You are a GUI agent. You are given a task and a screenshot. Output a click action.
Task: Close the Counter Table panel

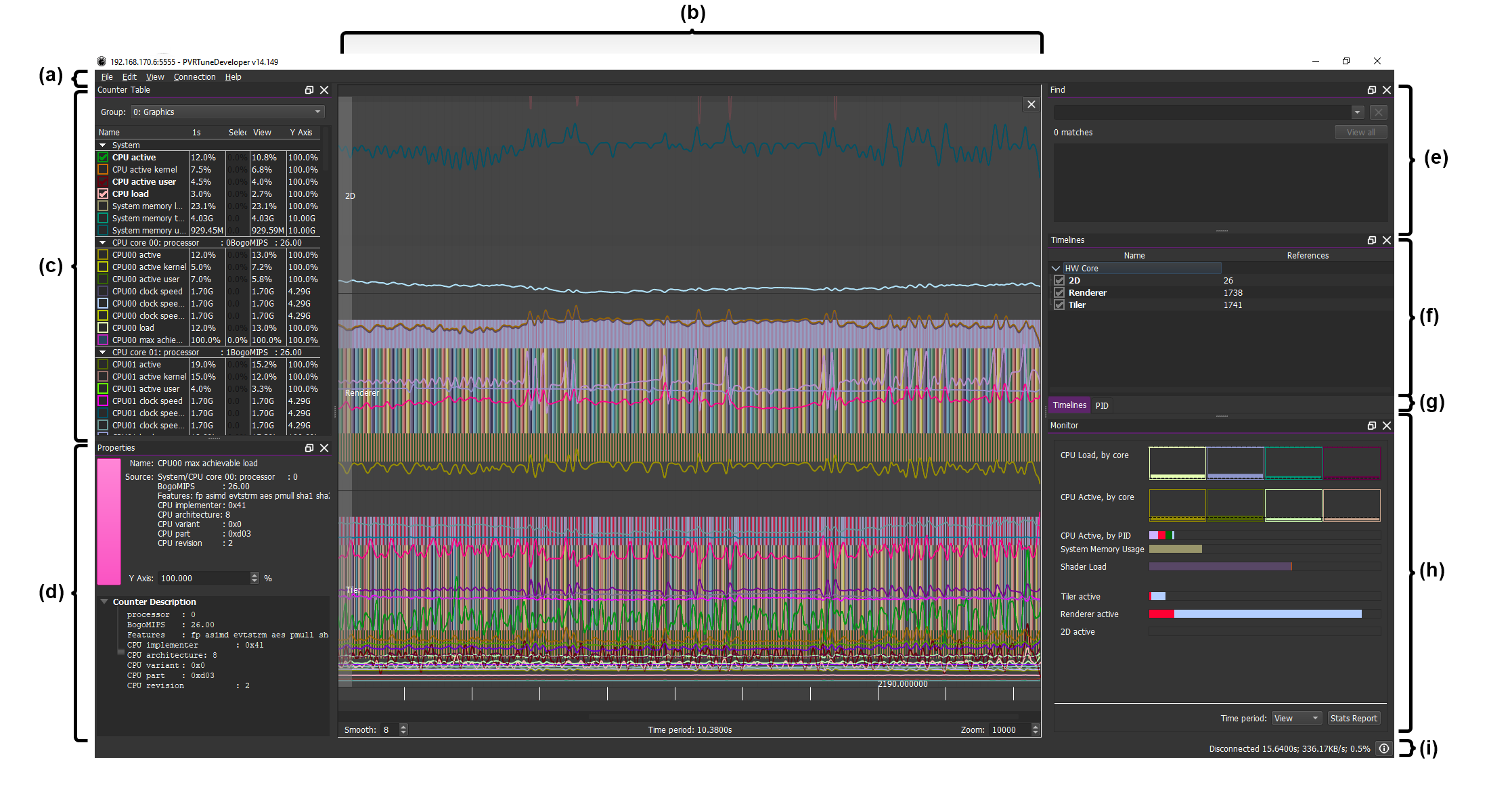tap(324, 90)
